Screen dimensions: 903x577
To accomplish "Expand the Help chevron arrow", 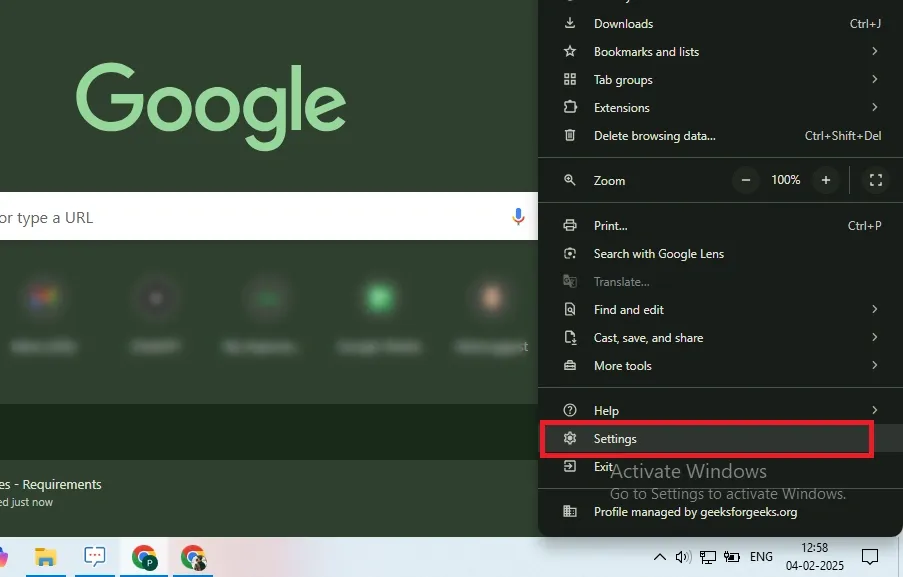I will pyautogui.click(x=874, y=410).
